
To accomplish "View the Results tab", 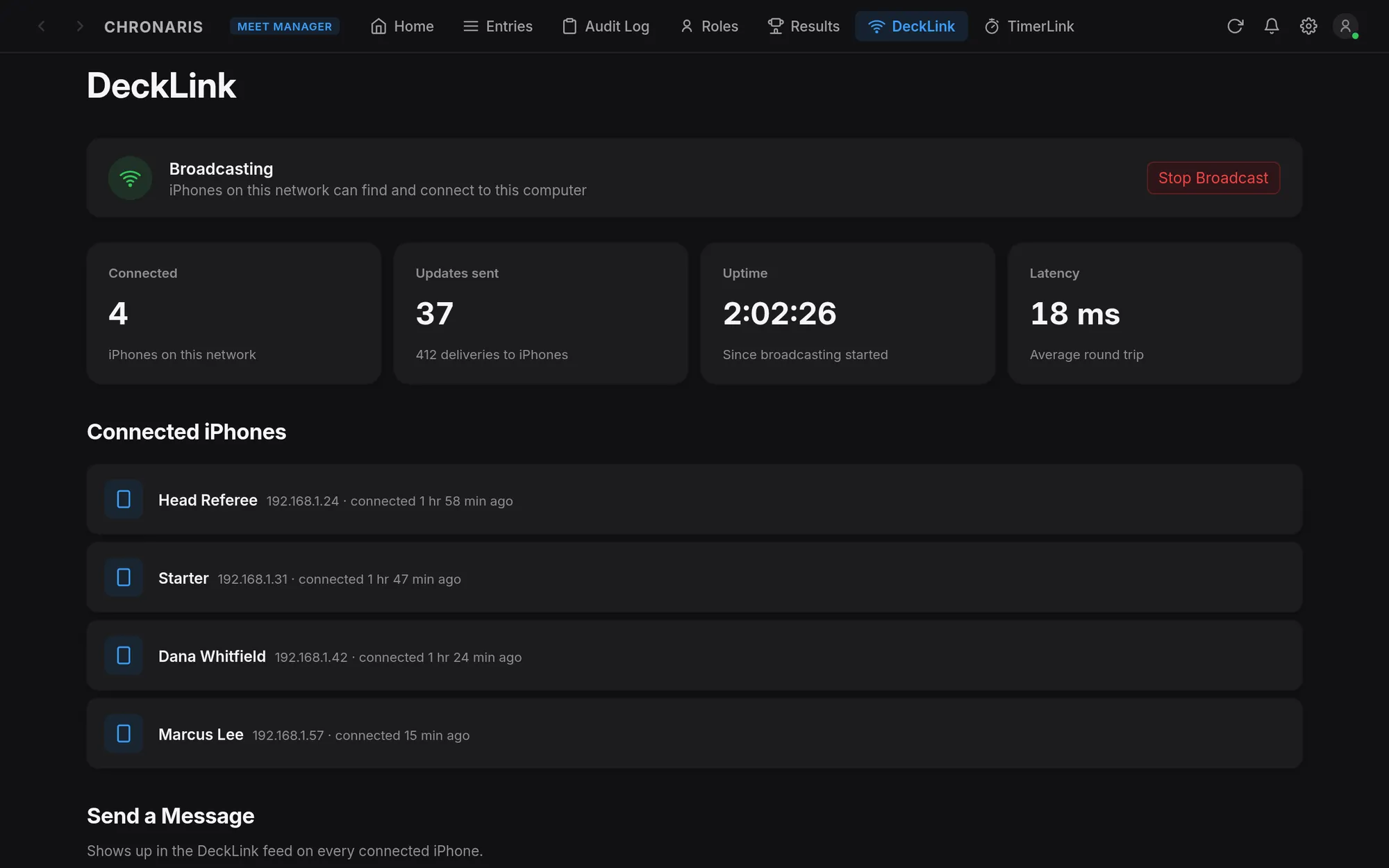I will (804, 26).
